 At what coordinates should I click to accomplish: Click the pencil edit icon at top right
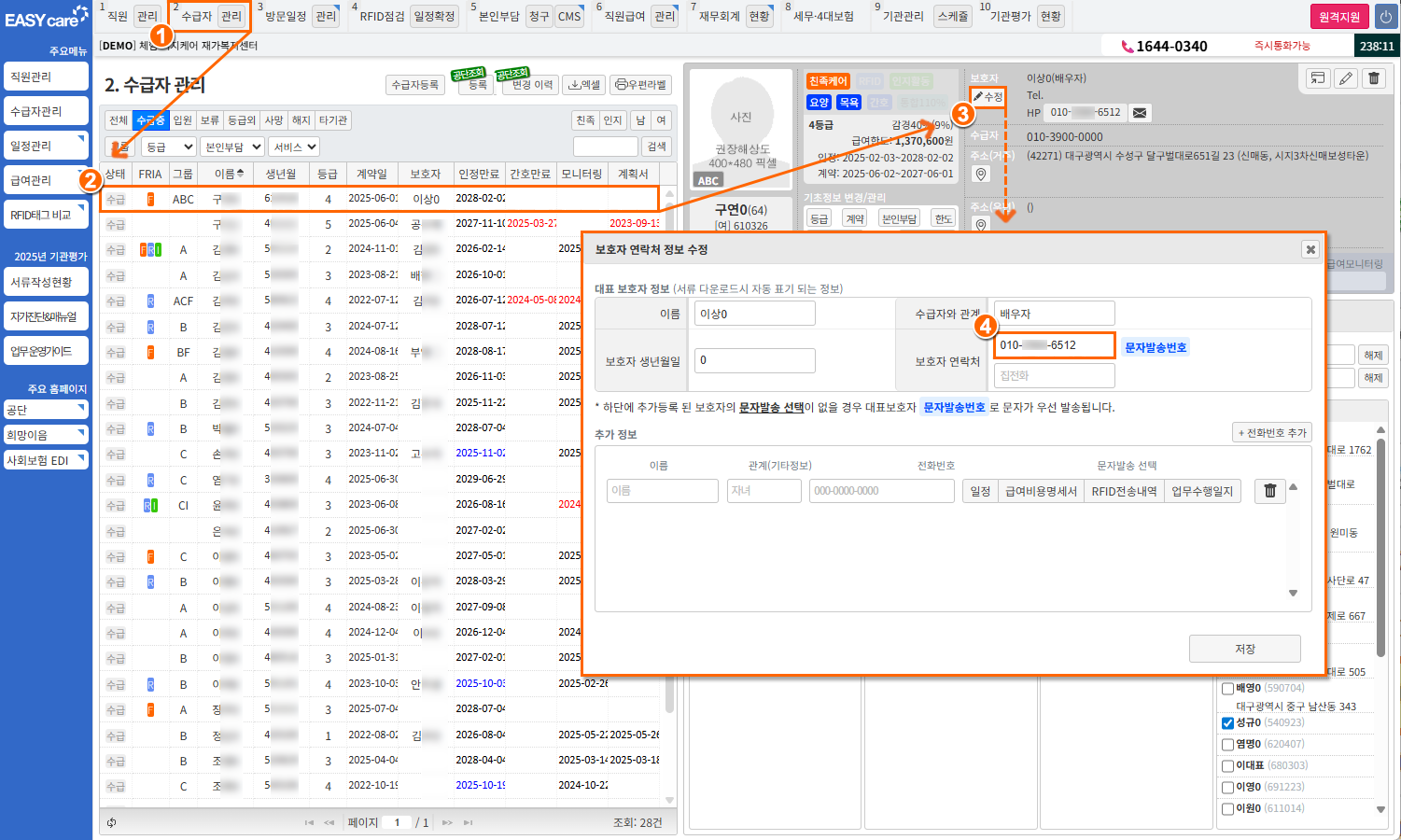coord(1345,78)
